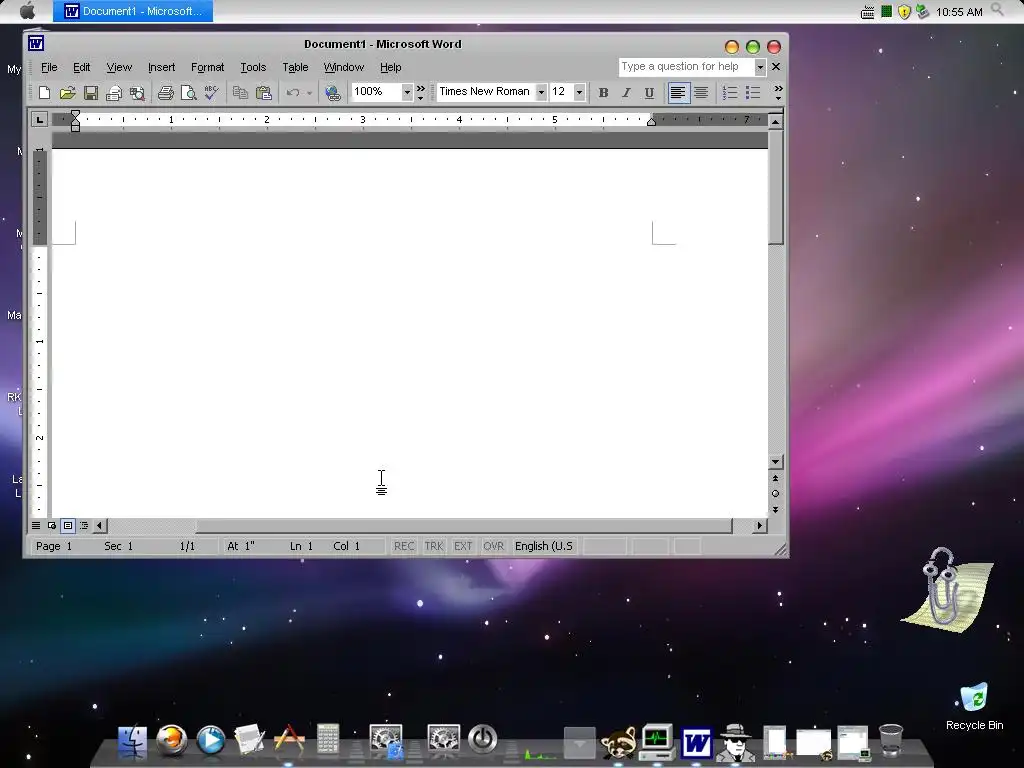Open the Format menu
The height and width of the screenshot is (768, 1024).
pos(207,67)
